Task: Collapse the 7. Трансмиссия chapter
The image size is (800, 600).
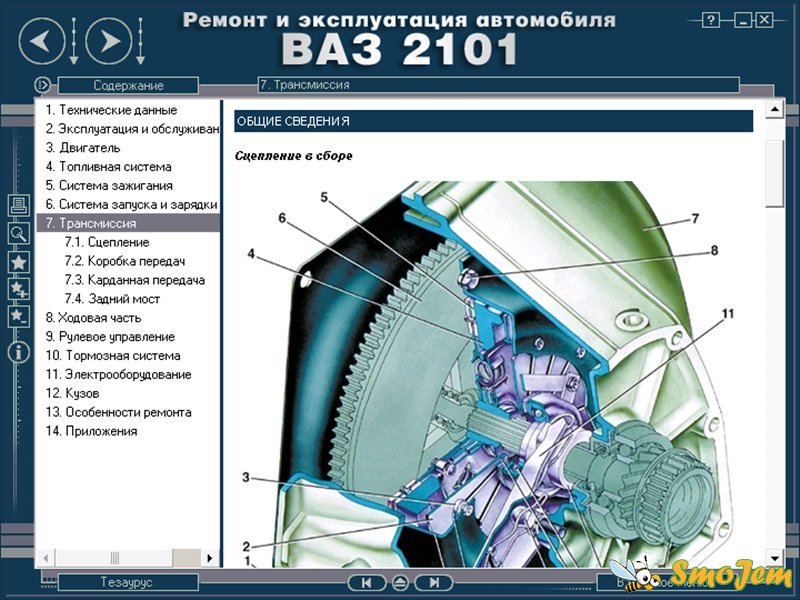Action: pos(128,223)
